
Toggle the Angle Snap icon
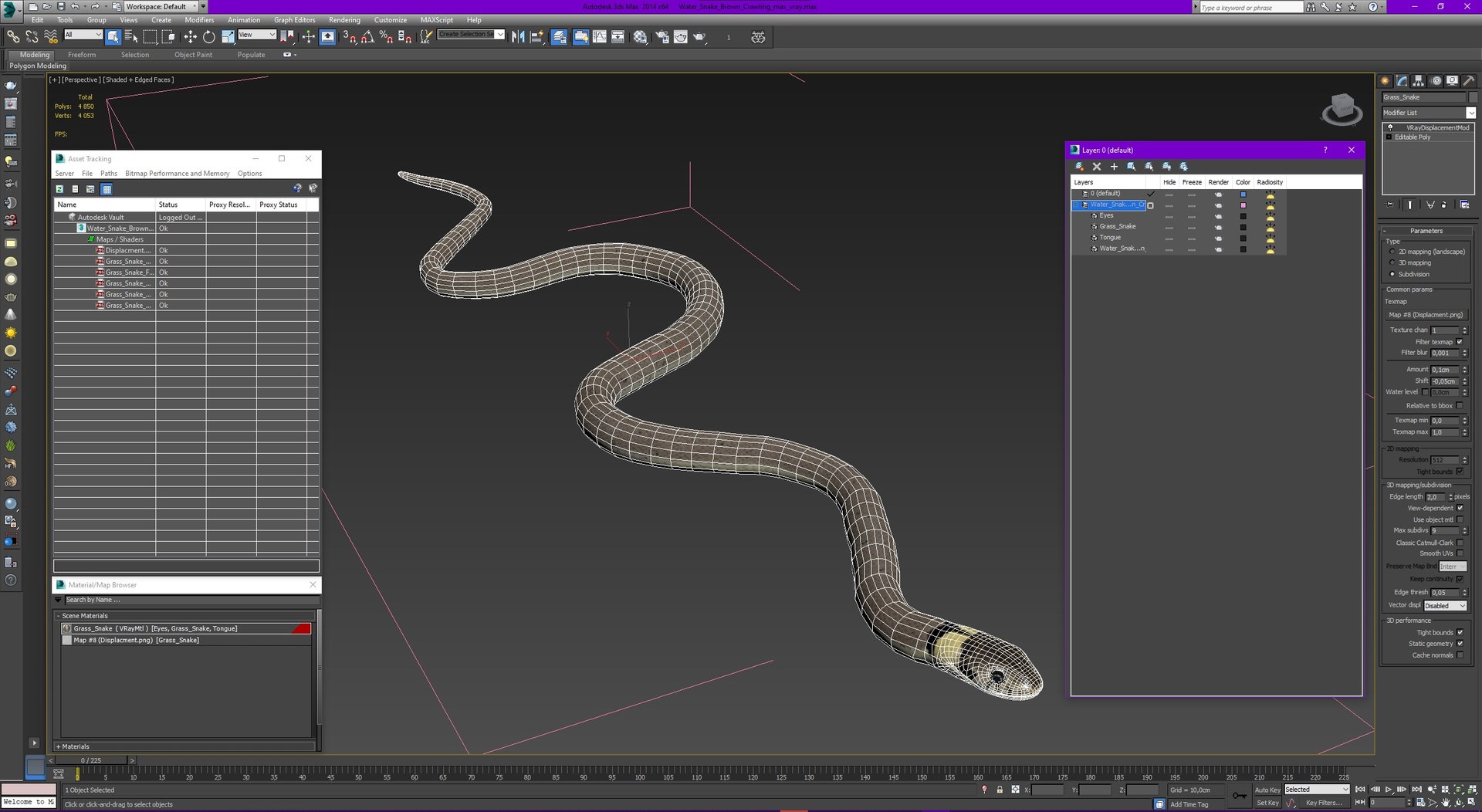tap(367, 36)
